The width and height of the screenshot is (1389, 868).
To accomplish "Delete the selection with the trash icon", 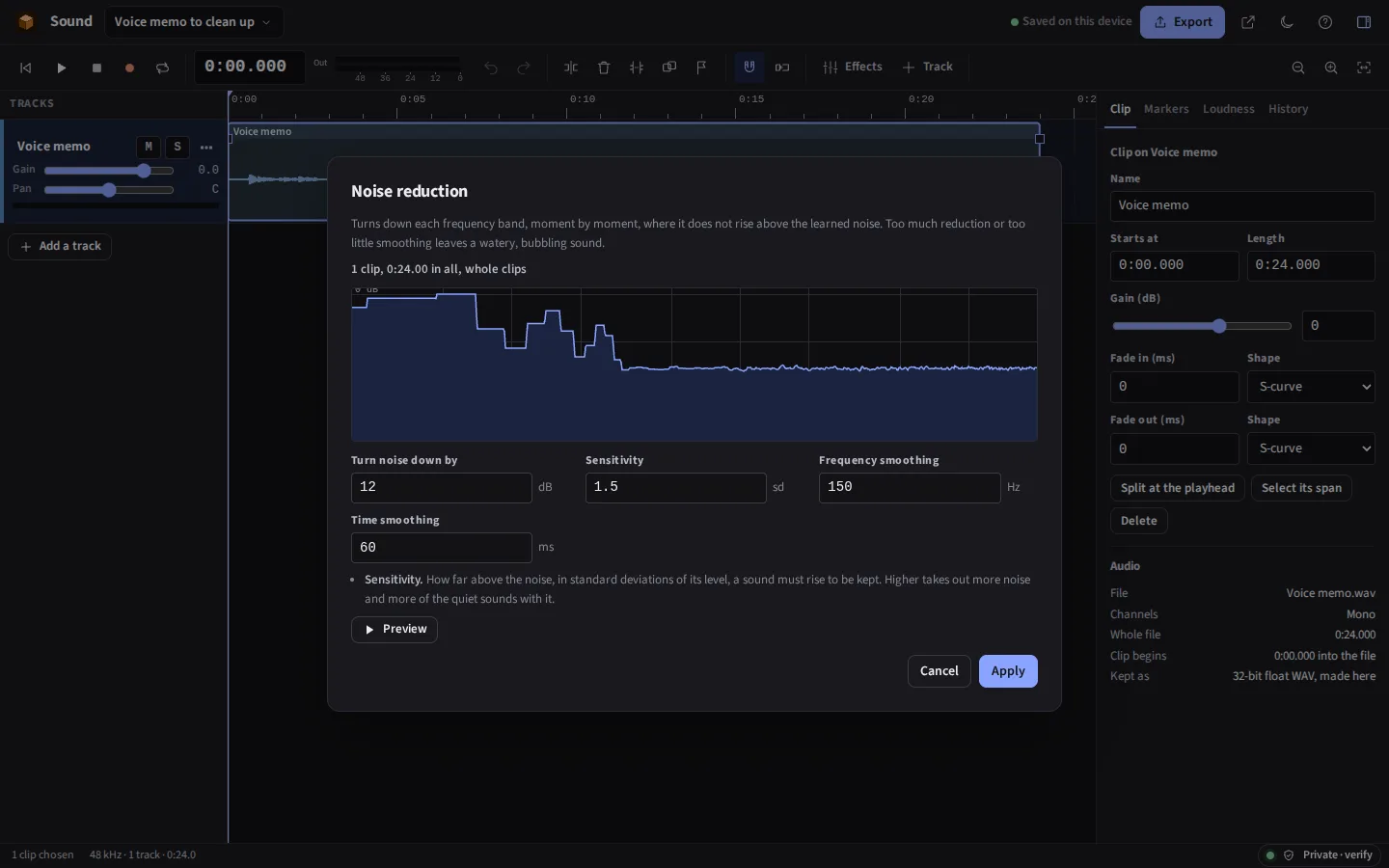I will [604, 68].
